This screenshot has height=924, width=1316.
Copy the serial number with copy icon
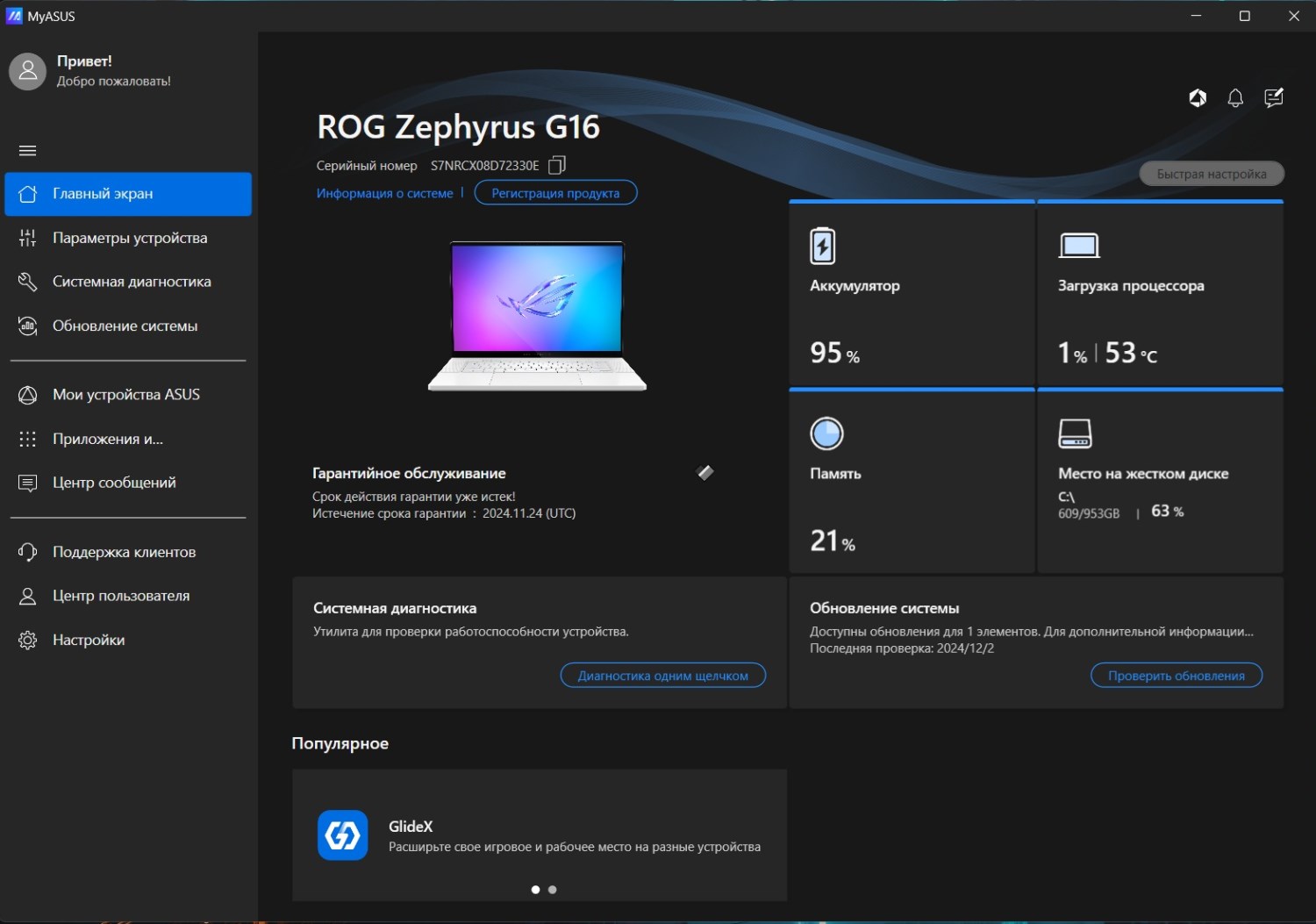[x=557, y=165]
